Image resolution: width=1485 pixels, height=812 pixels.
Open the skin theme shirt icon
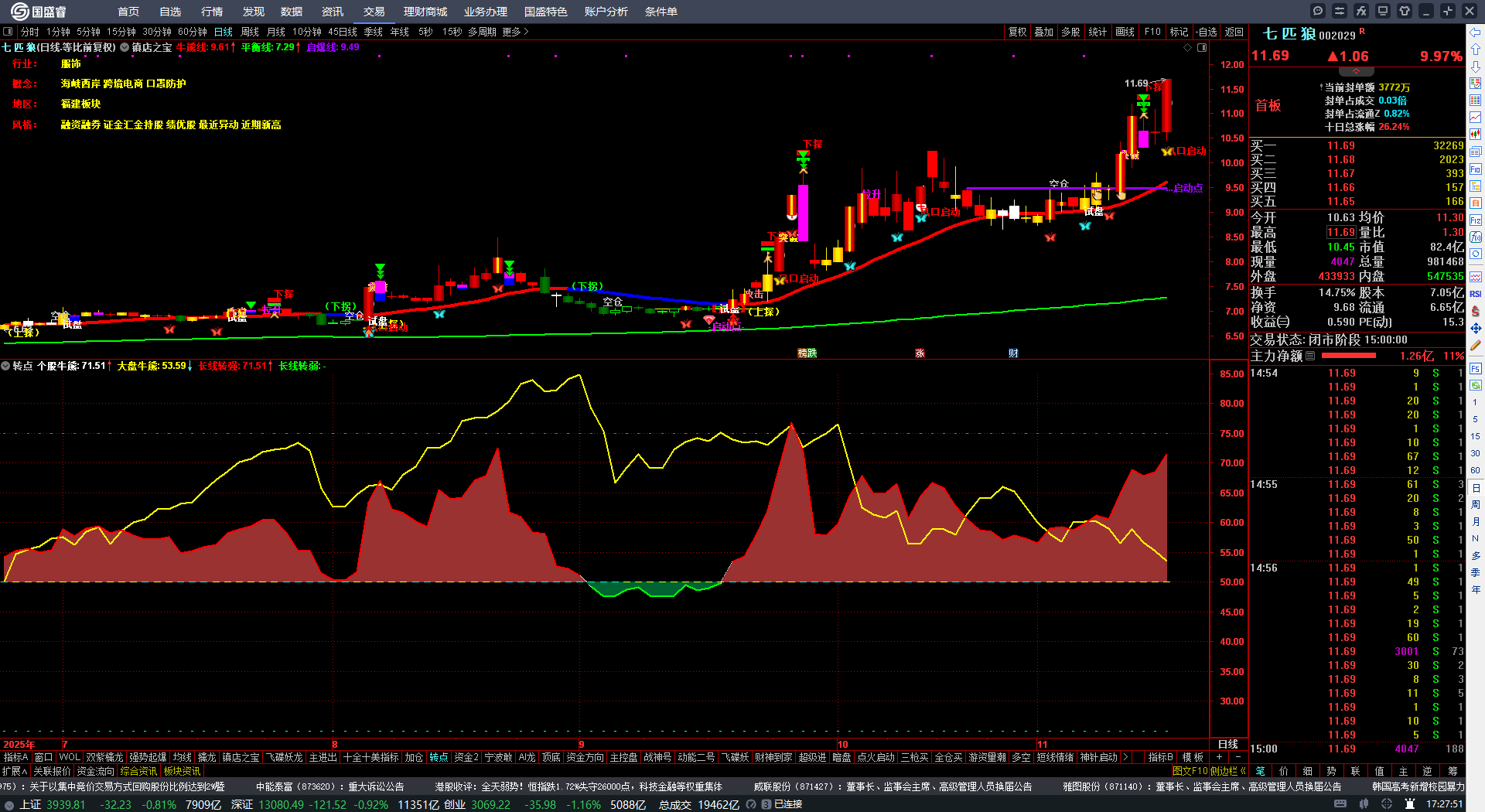coord(1405,11)
